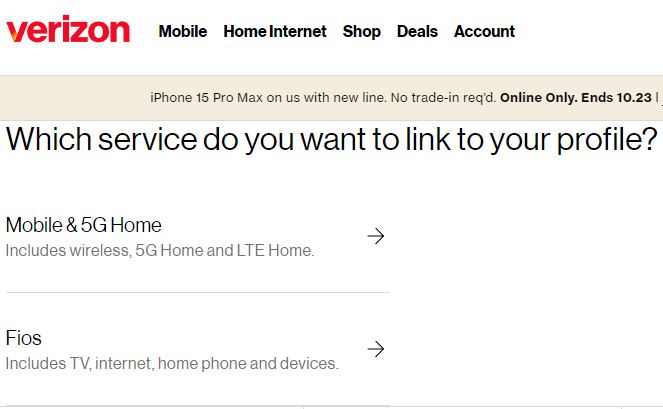Click 'Includes TV, internet, home phone' description
The image size is (663, 409).
coord(172,363)
